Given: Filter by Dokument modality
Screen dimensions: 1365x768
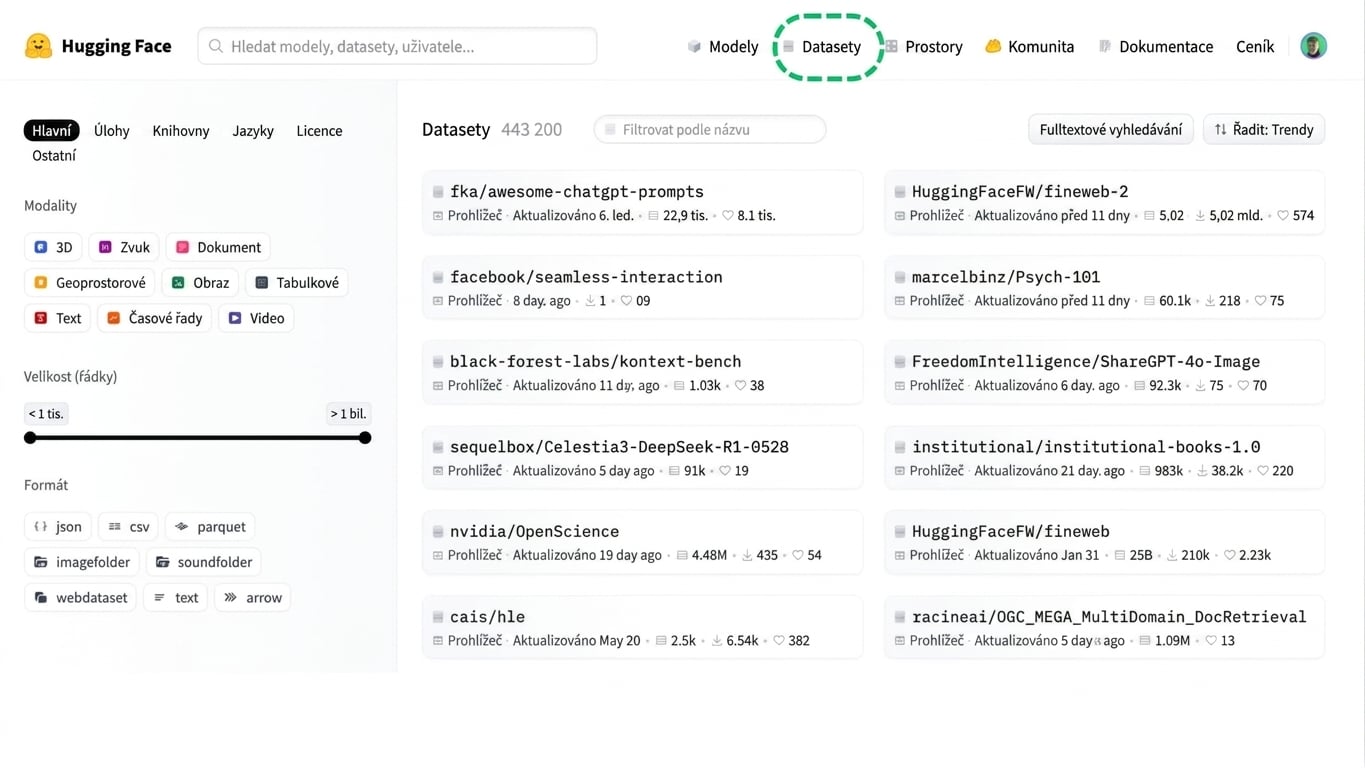Looking at the screenshot, I should tap(218, 247).
